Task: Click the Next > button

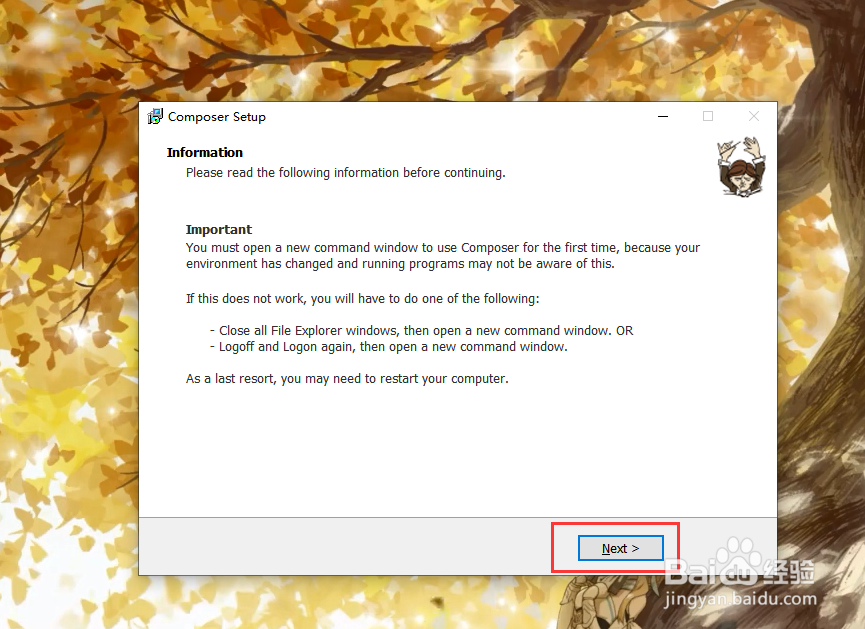Action: pyautogui.click(x=621, y=548)
